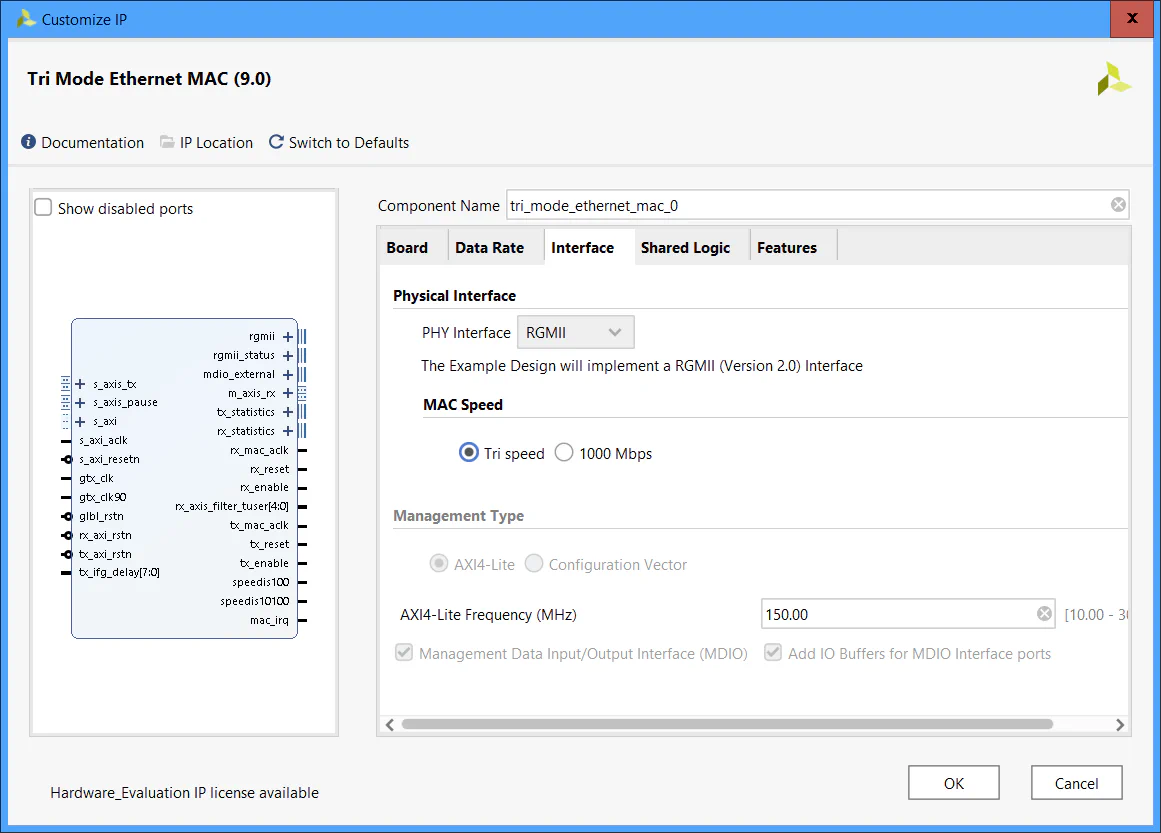Expand the rgmii interface ports
This screenshot has height=833, width=1161.
[x=287, y=337]
